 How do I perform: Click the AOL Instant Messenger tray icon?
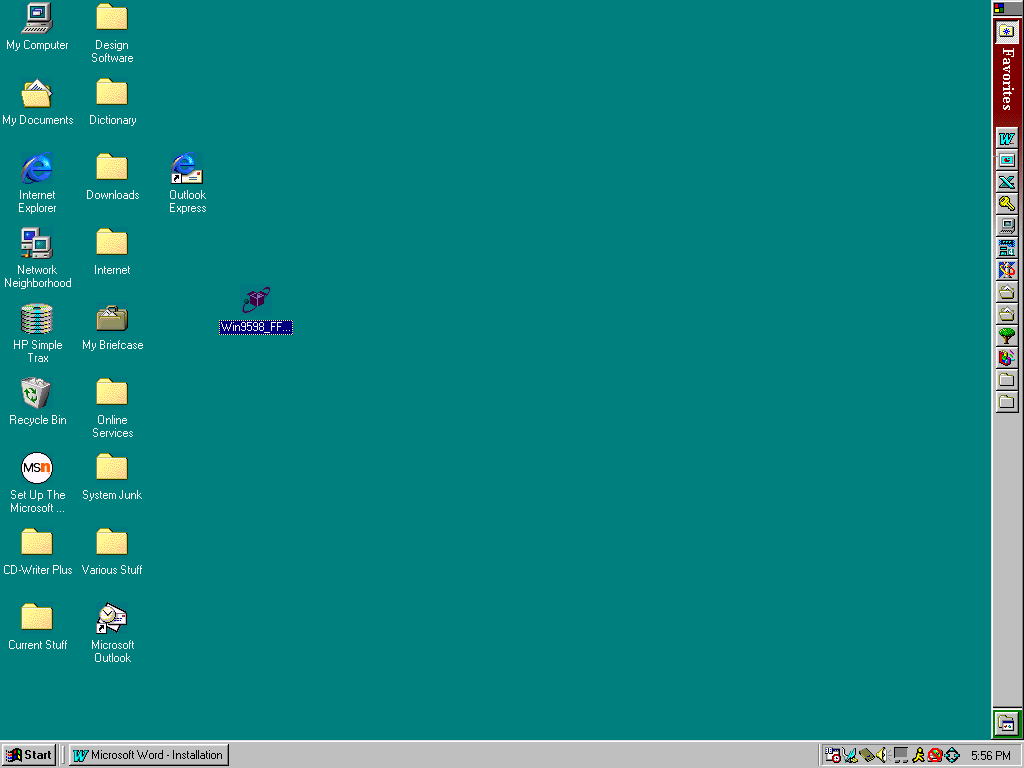pyautogui.click(x=917, y=755)
